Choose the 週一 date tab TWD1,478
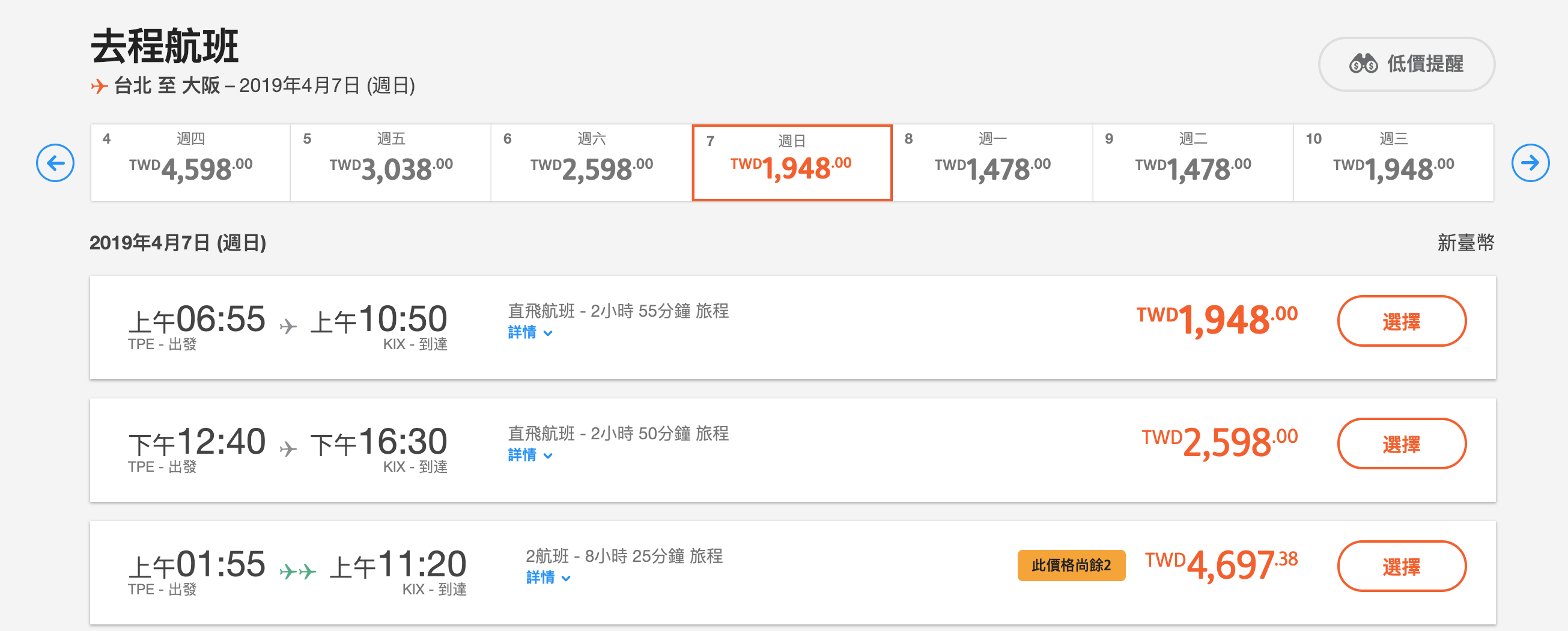Viewport: 1568px width, 631px height. coord(992,163)
